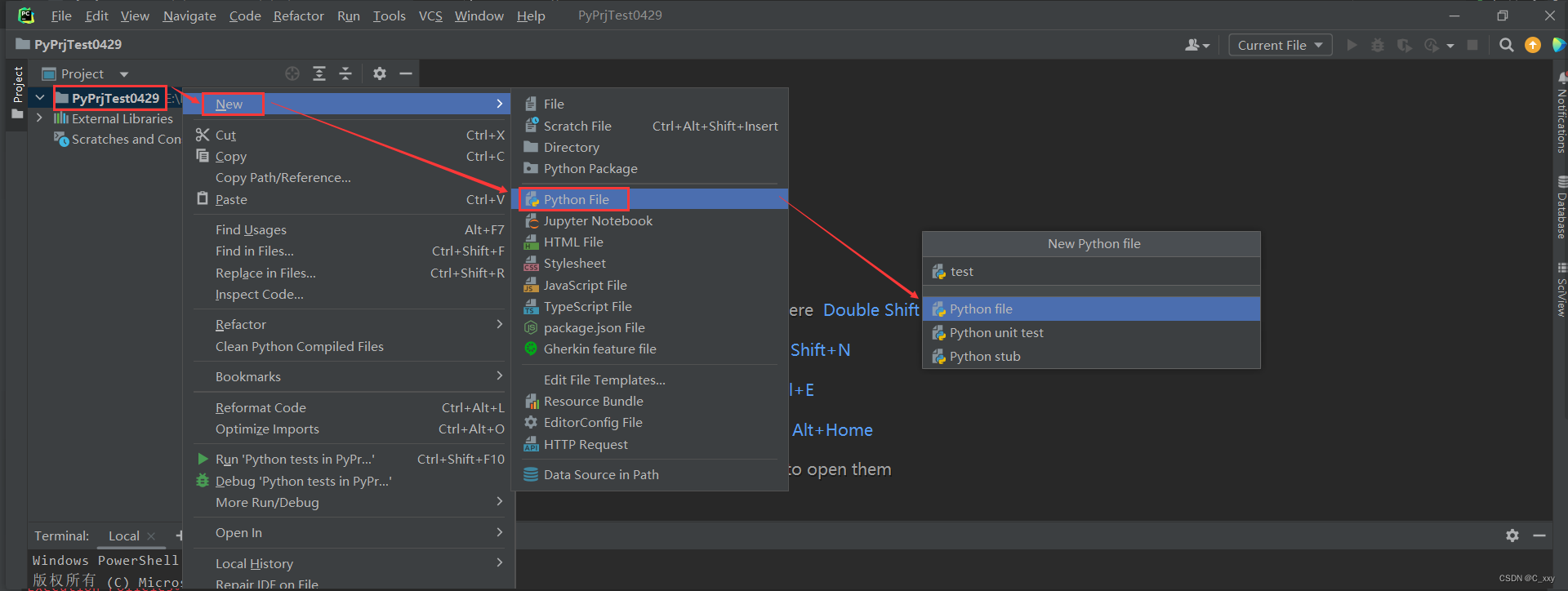Click Select Opened File target icon

(292, 73)
